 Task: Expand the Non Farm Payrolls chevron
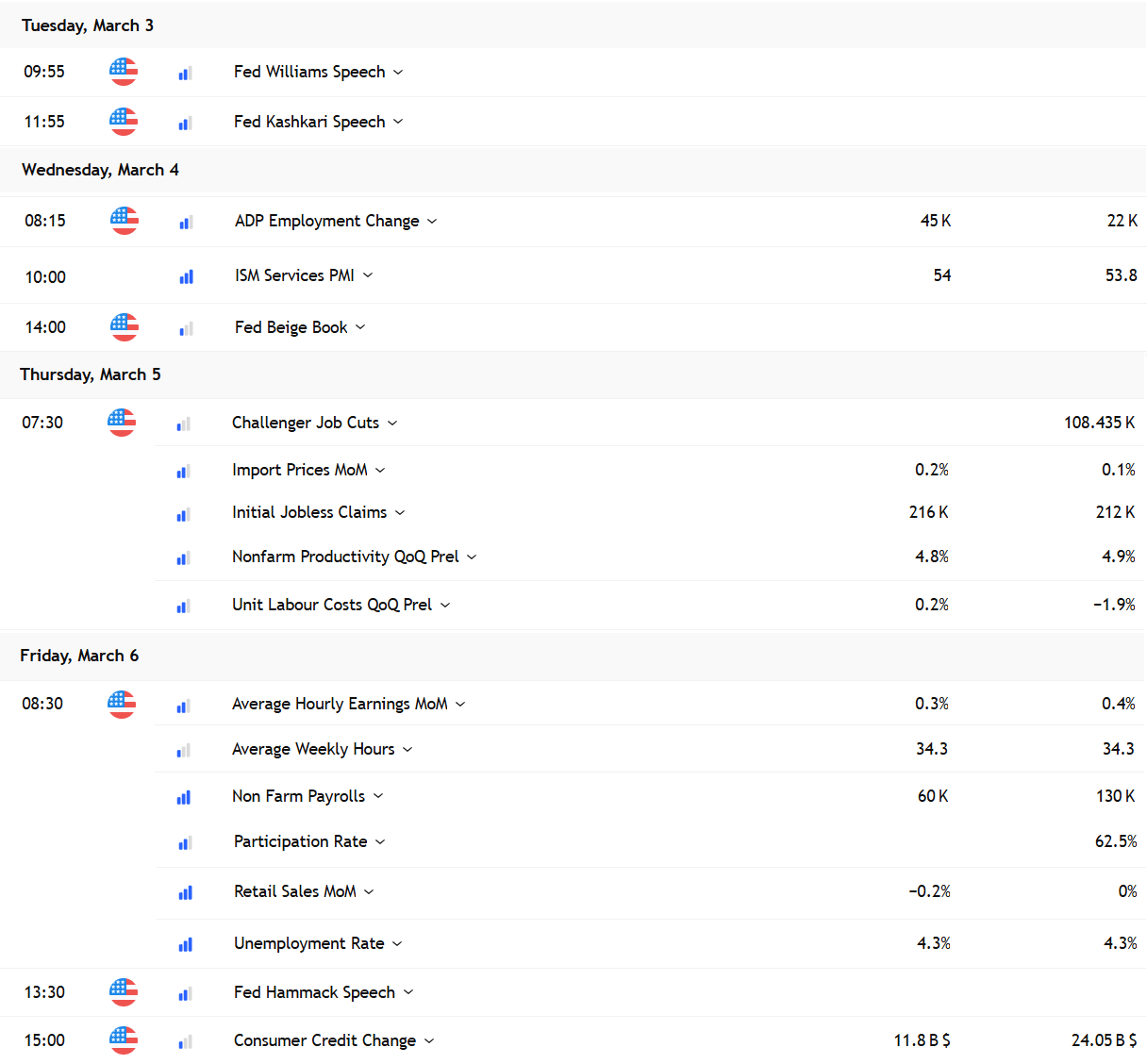click(378, 796)
